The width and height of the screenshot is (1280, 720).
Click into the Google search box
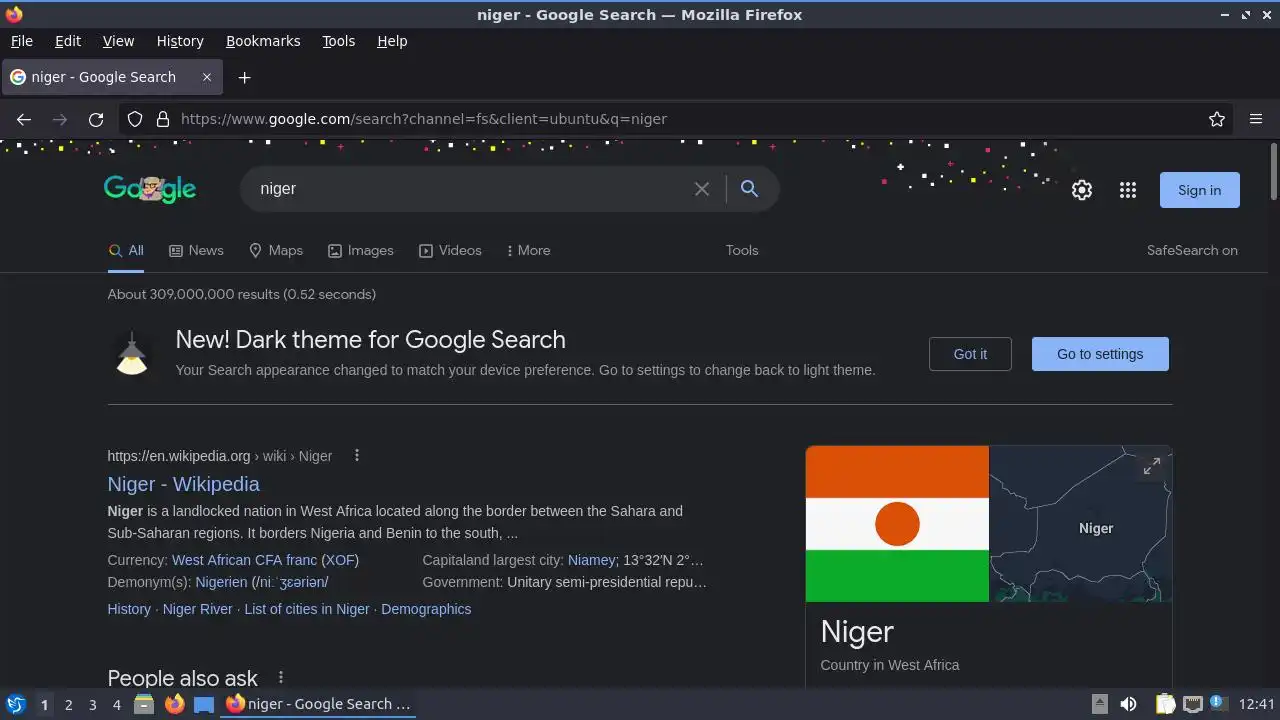pos(470,189)
